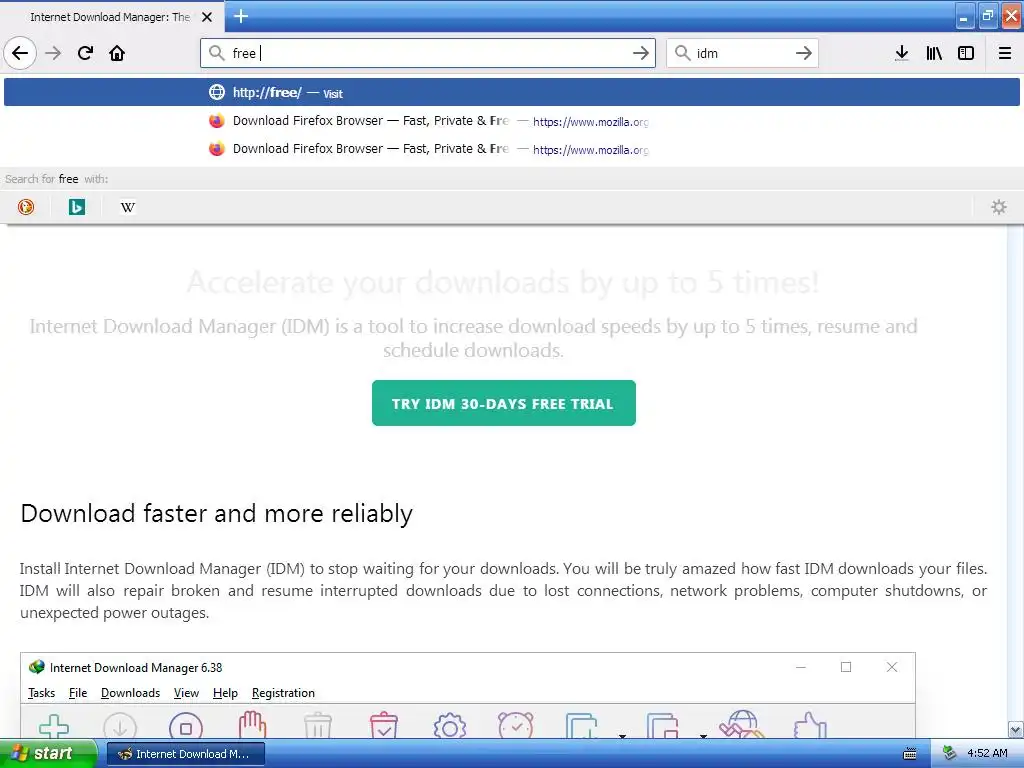The height and width of the screenshot is (768, 1024).
Task: Reload the current page
Action: (85, 53)
